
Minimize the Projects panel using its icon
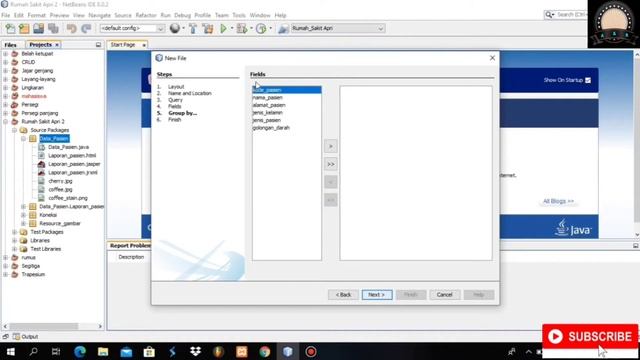pos(98,44)
